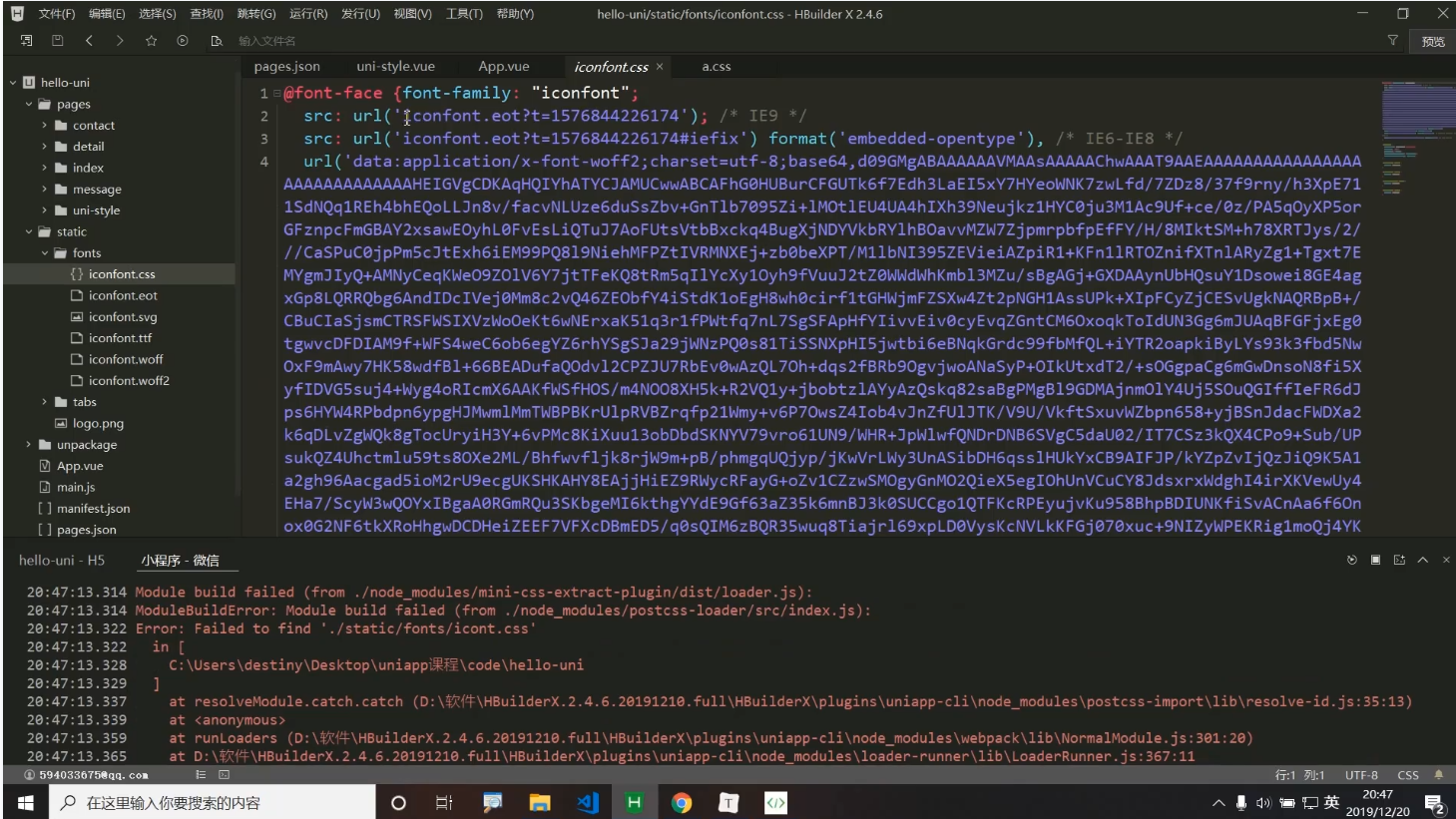Screen dimensions: 1456x819
Task: Click the logged-in account 594033675@qq.com
Action: 87,775
